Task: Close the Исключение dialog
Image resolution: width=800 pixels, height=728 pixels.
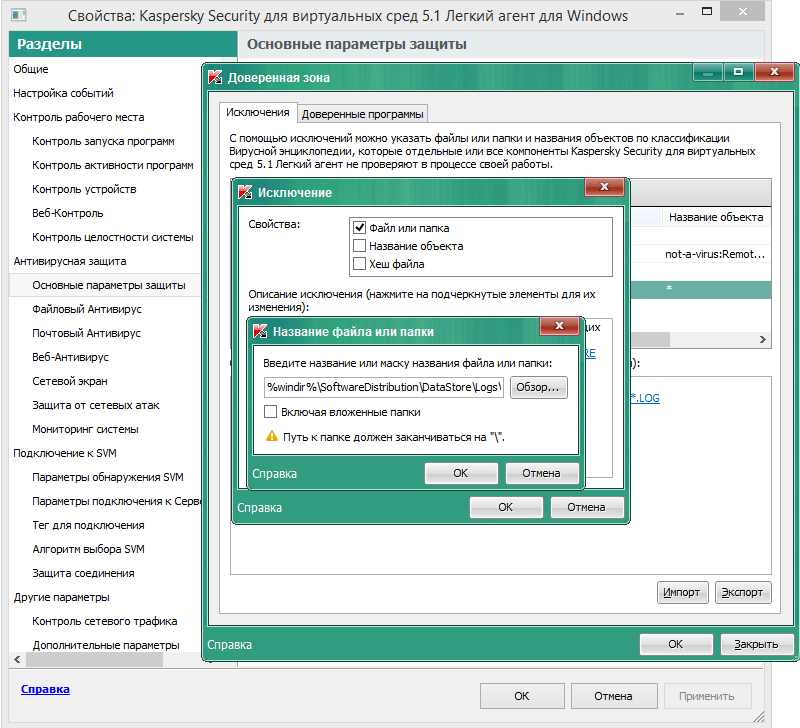Action: coord(605,187)
